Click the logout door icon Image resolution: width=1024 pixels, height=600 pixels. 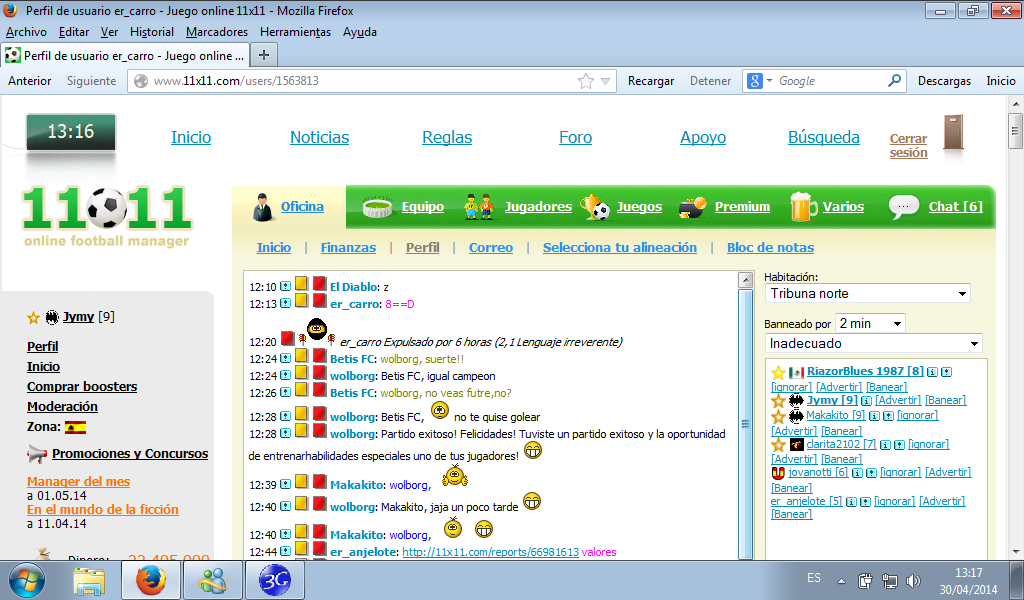[x=953, y=133]
